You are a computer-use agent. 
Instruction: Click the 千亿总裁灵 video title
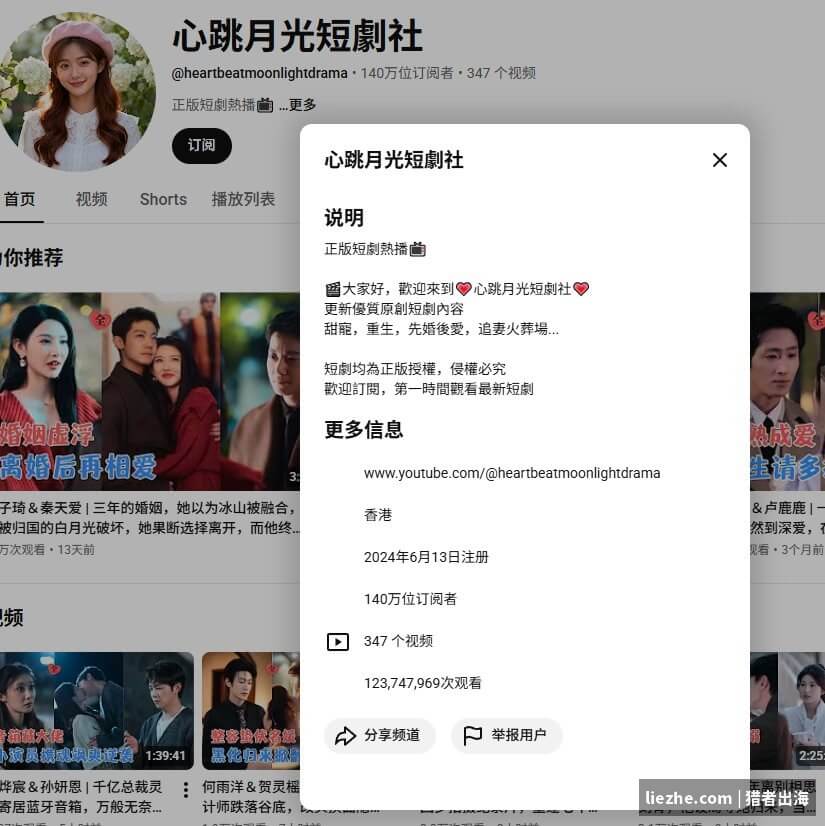pos(82,796)
